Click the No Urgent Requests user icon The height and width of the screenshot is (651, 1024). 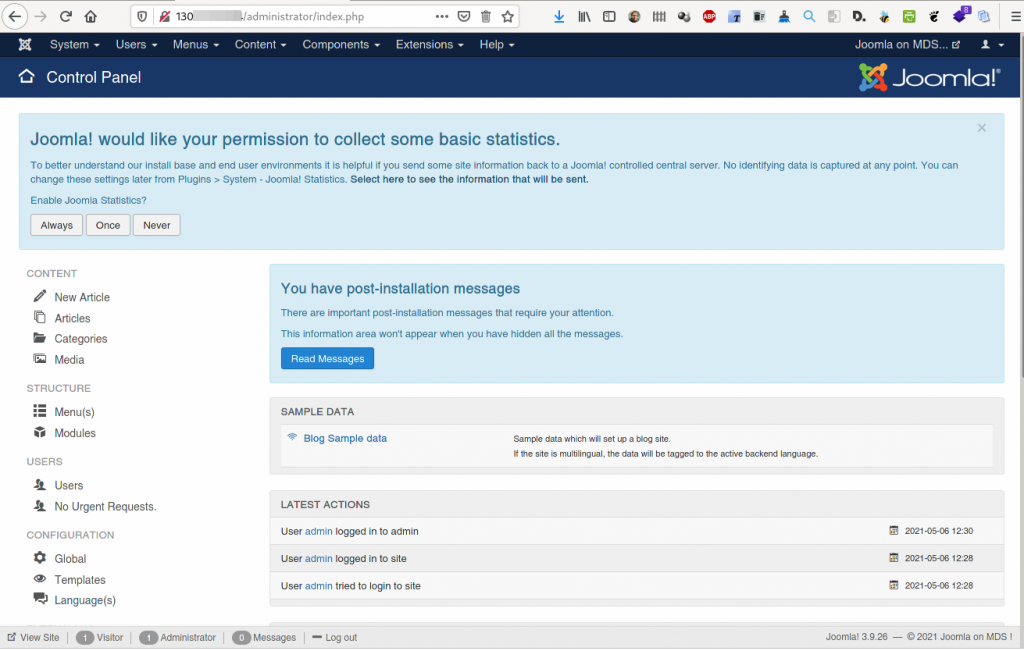[40, 506]
